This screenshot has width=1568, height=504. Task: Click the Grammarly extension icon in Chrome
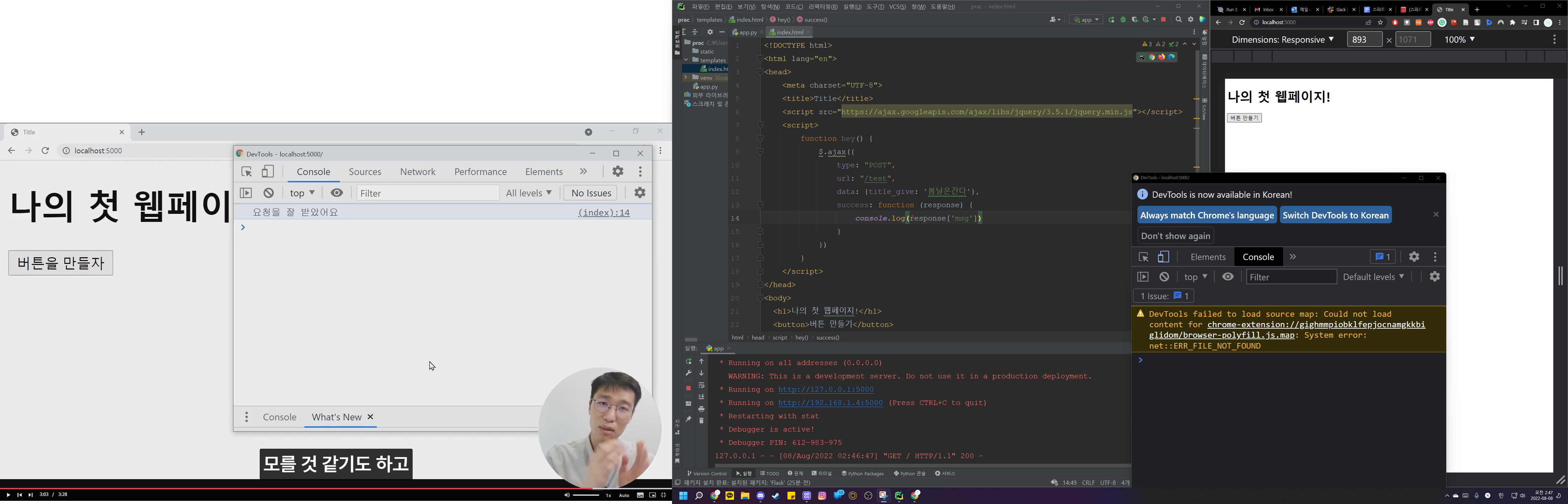[1442, 22]
